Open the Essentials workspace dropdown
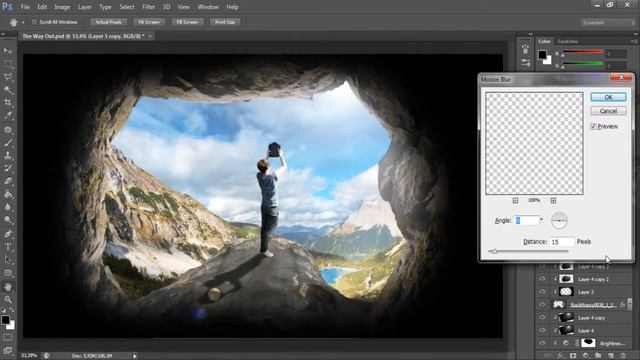Screen dimensions: 640x360 click(608, 22)
